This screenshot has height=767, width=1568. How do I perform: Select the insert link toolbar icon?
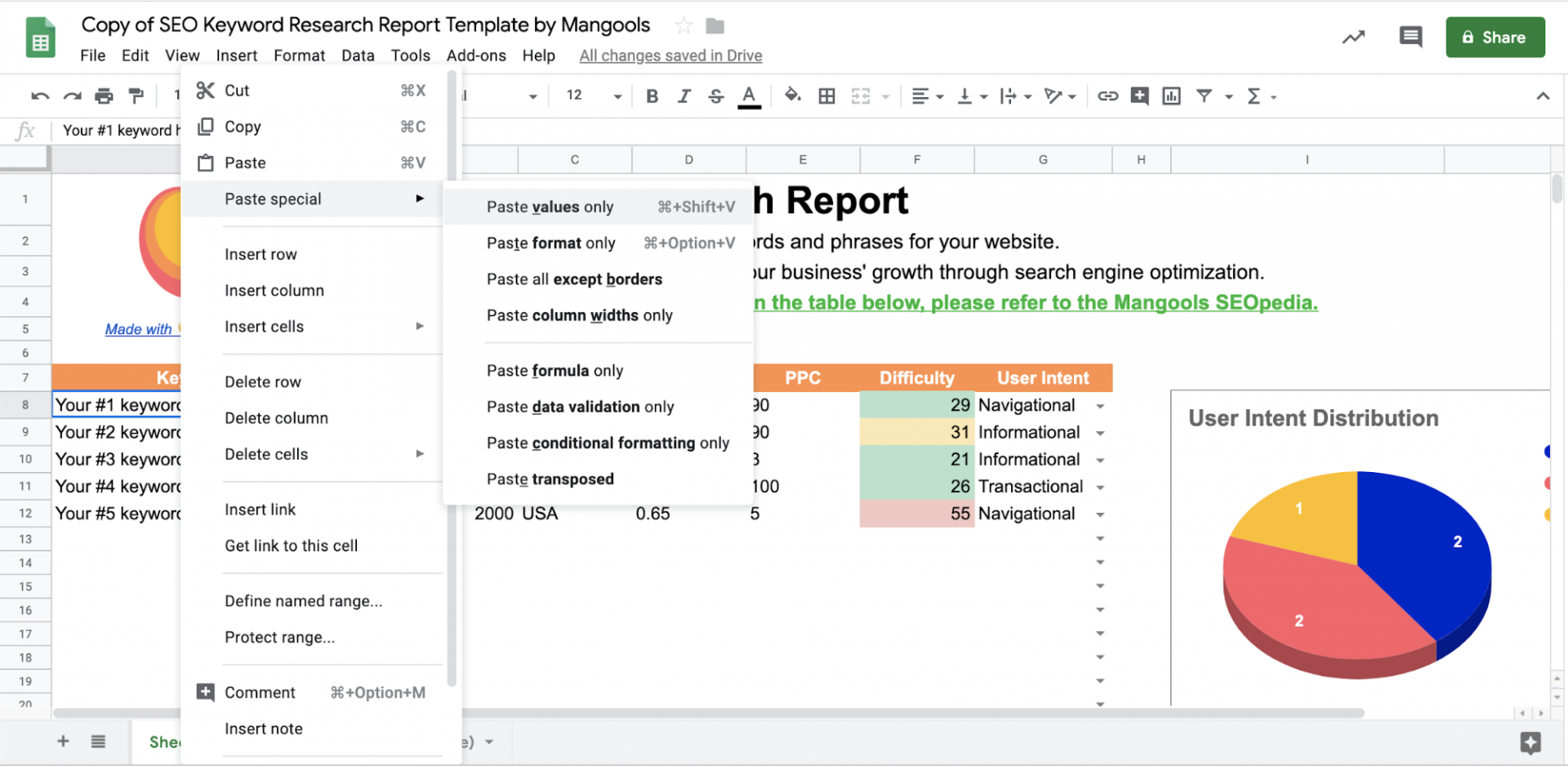click(1107, 96)
